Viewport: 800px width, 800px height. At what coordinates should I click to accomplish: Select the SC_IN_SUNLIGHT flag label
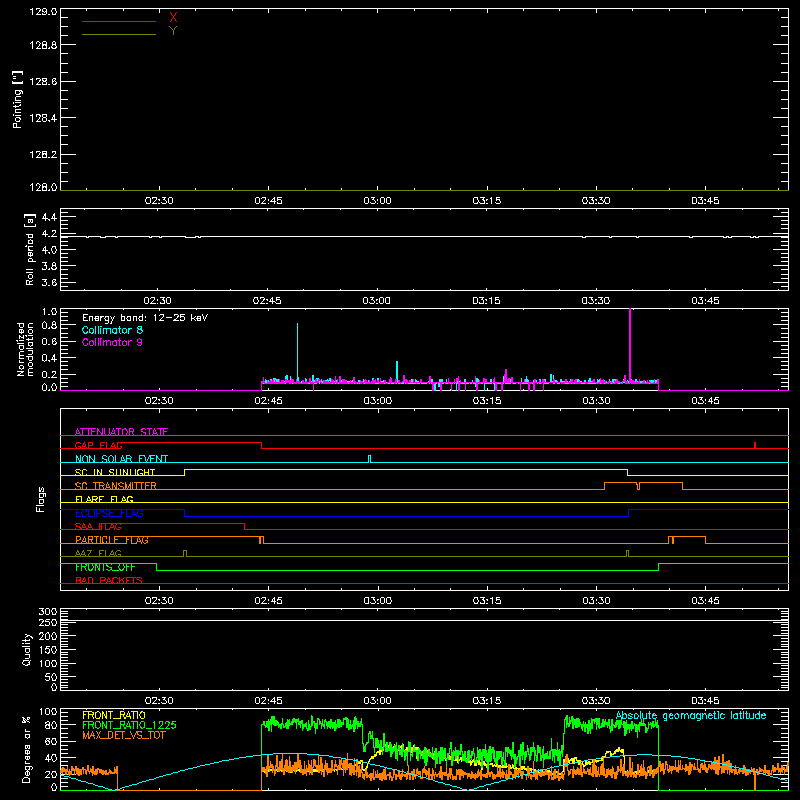pos(115,472)
